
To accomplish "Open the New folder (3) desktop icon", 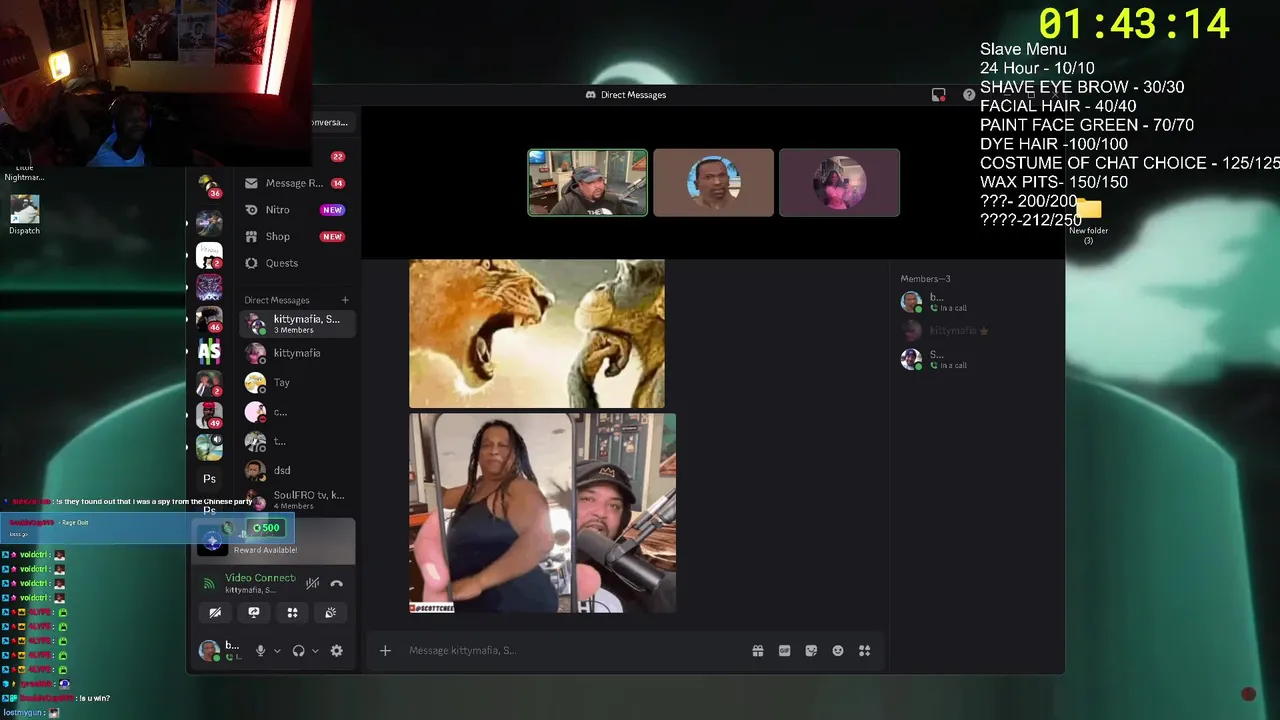I will [x=1088, y=221].
